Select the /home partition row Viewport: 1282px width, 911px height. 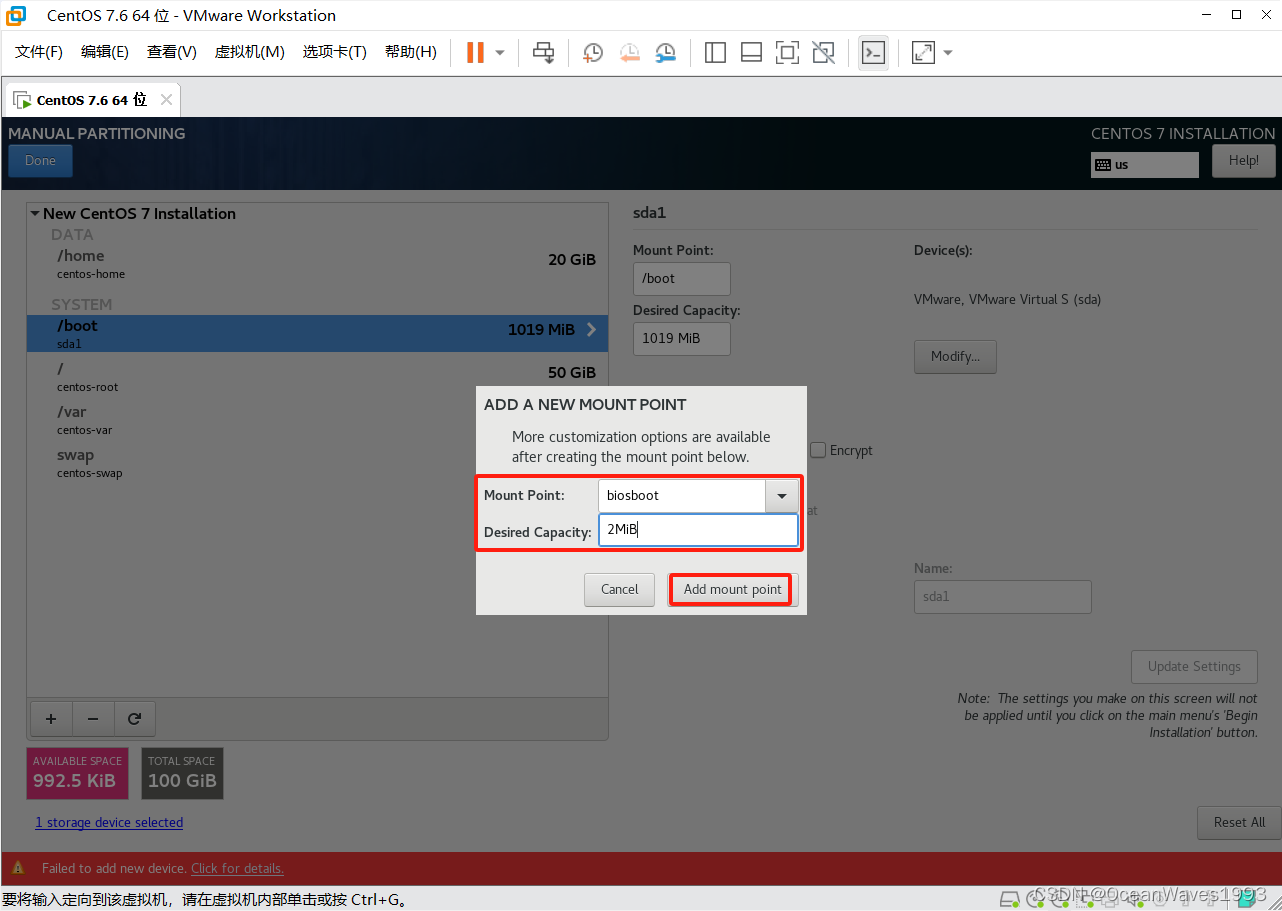[317, 263]
